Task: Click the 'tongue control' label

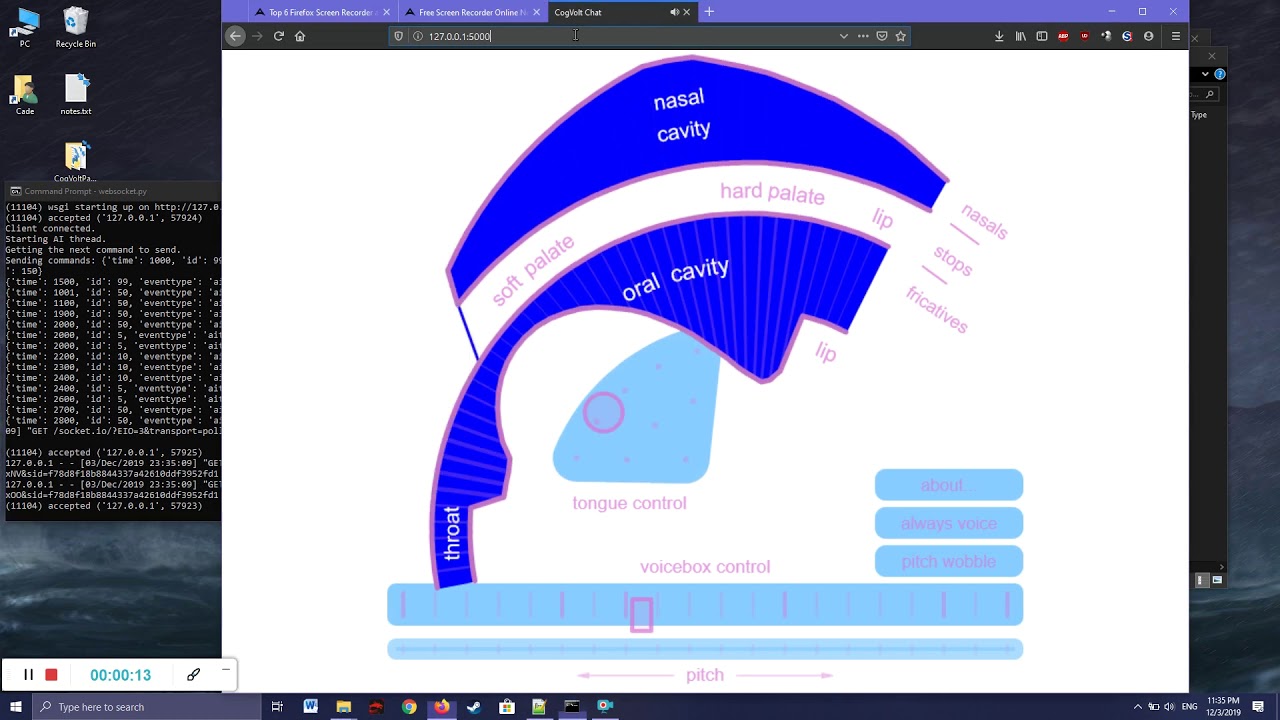Action: [629, 503]
